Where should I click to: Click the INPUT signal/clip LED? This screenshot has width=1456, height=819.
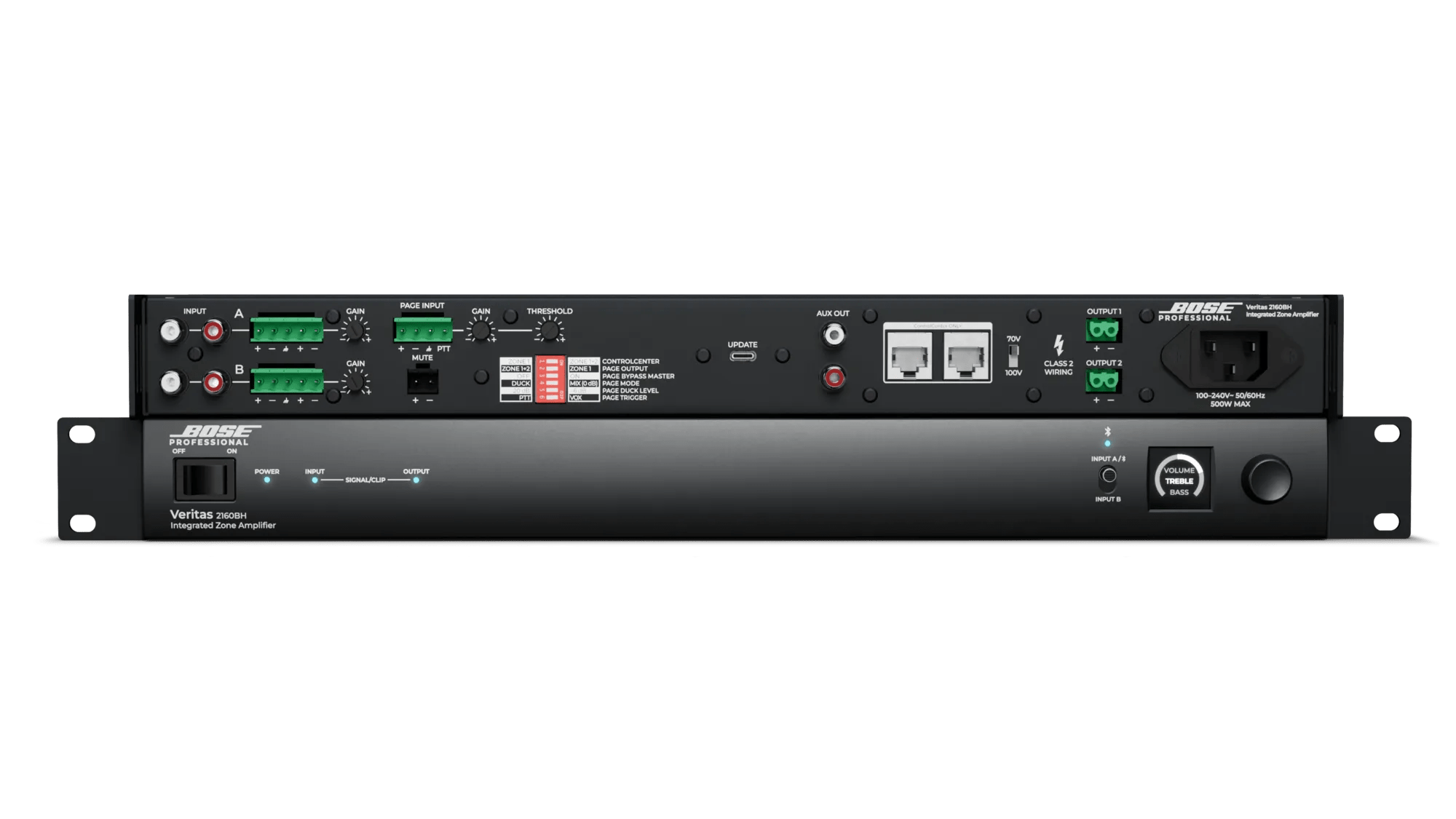coord(314,480)
